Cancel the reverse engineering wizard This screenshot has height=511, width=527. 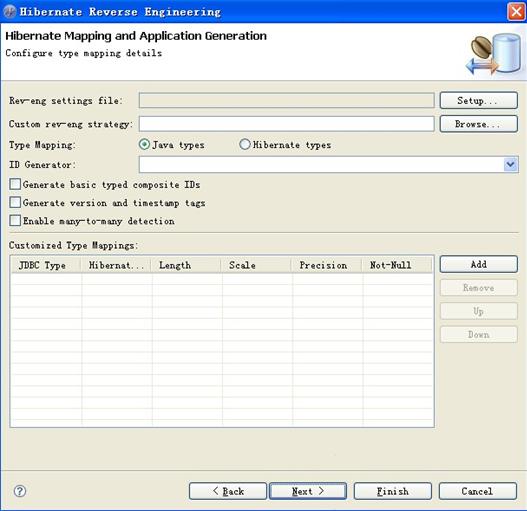coord(477,491)
